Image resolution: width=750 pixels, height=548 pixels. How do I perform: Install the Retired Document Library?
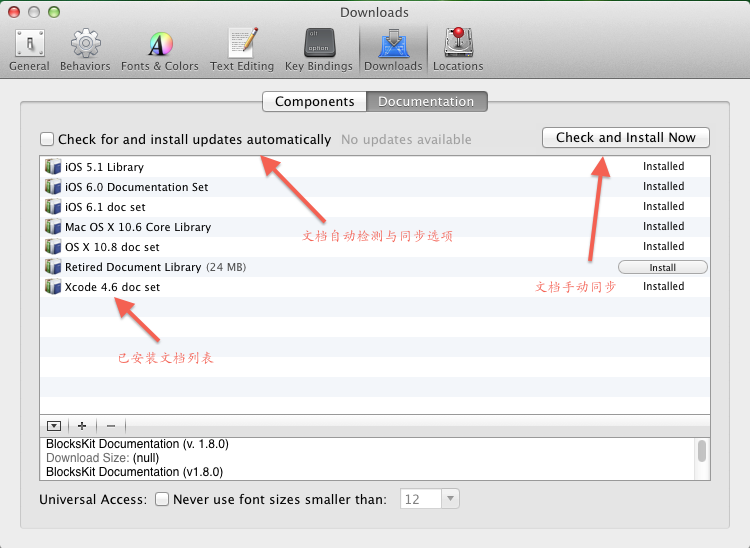(662, 267)
